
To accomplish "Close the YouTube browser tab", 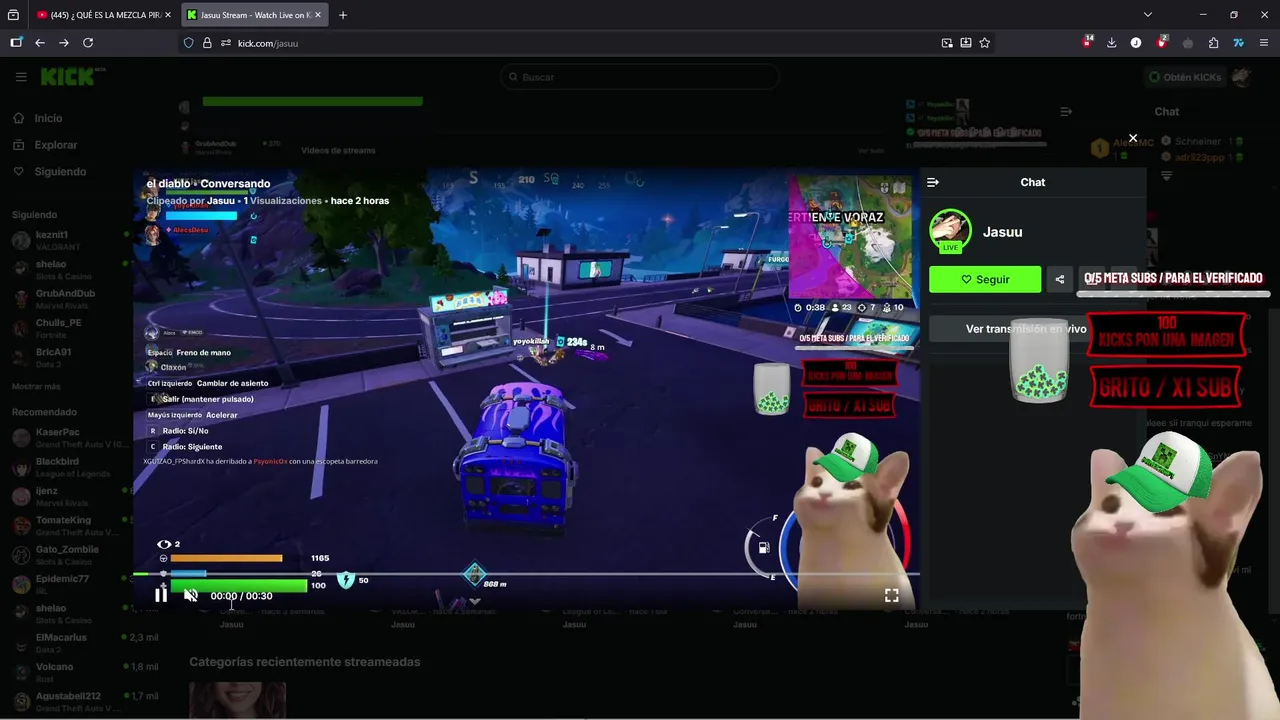I will [168, 15].
